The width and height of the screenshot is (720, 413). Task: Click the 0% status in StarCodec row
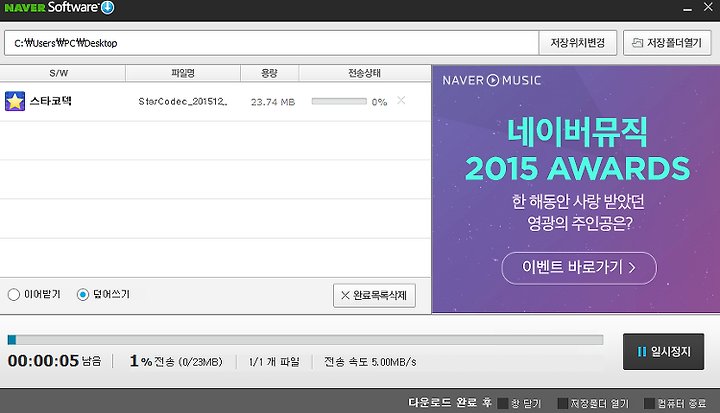click(379, 102)
